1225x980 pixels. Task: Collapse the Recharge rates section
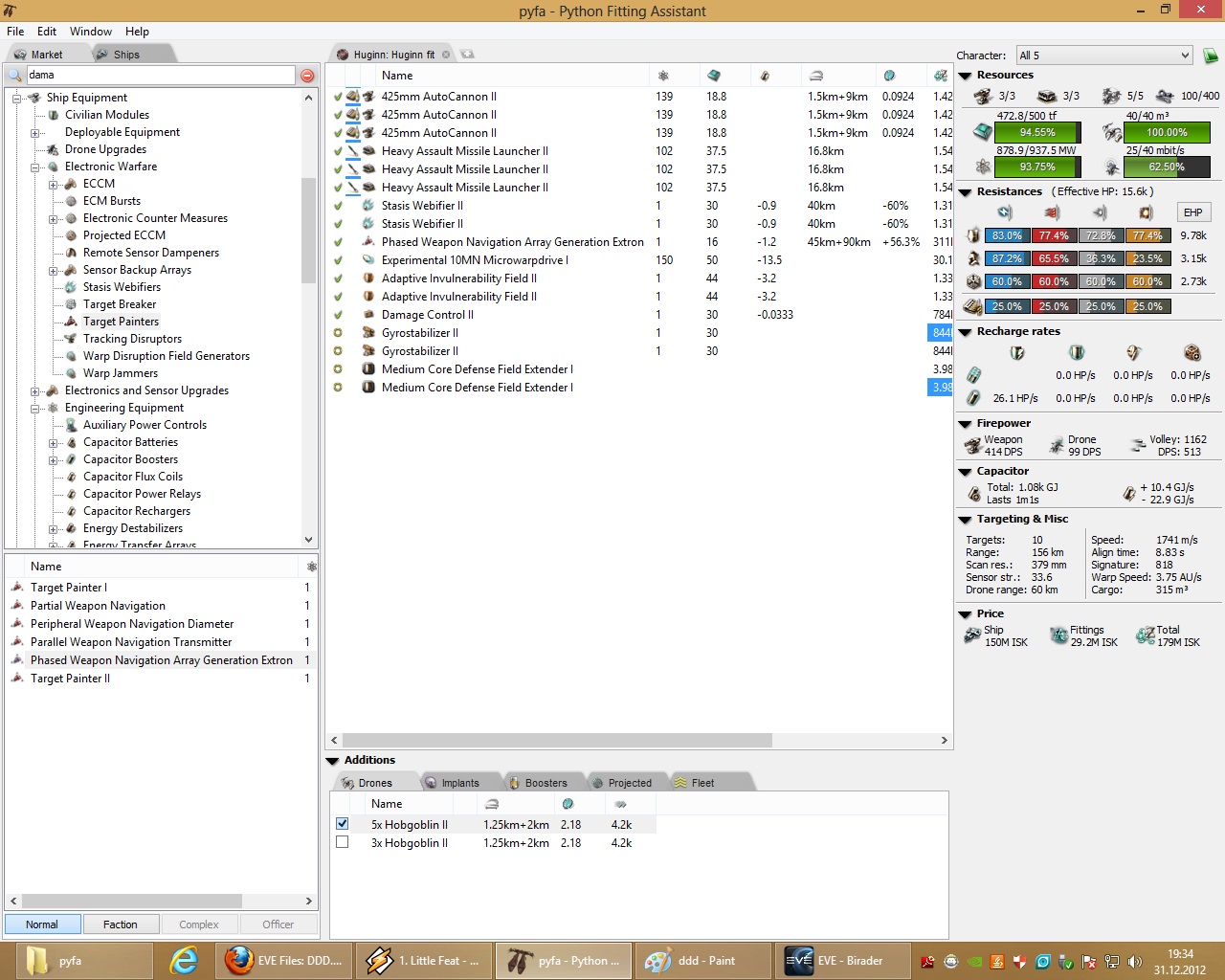point(965,332)
